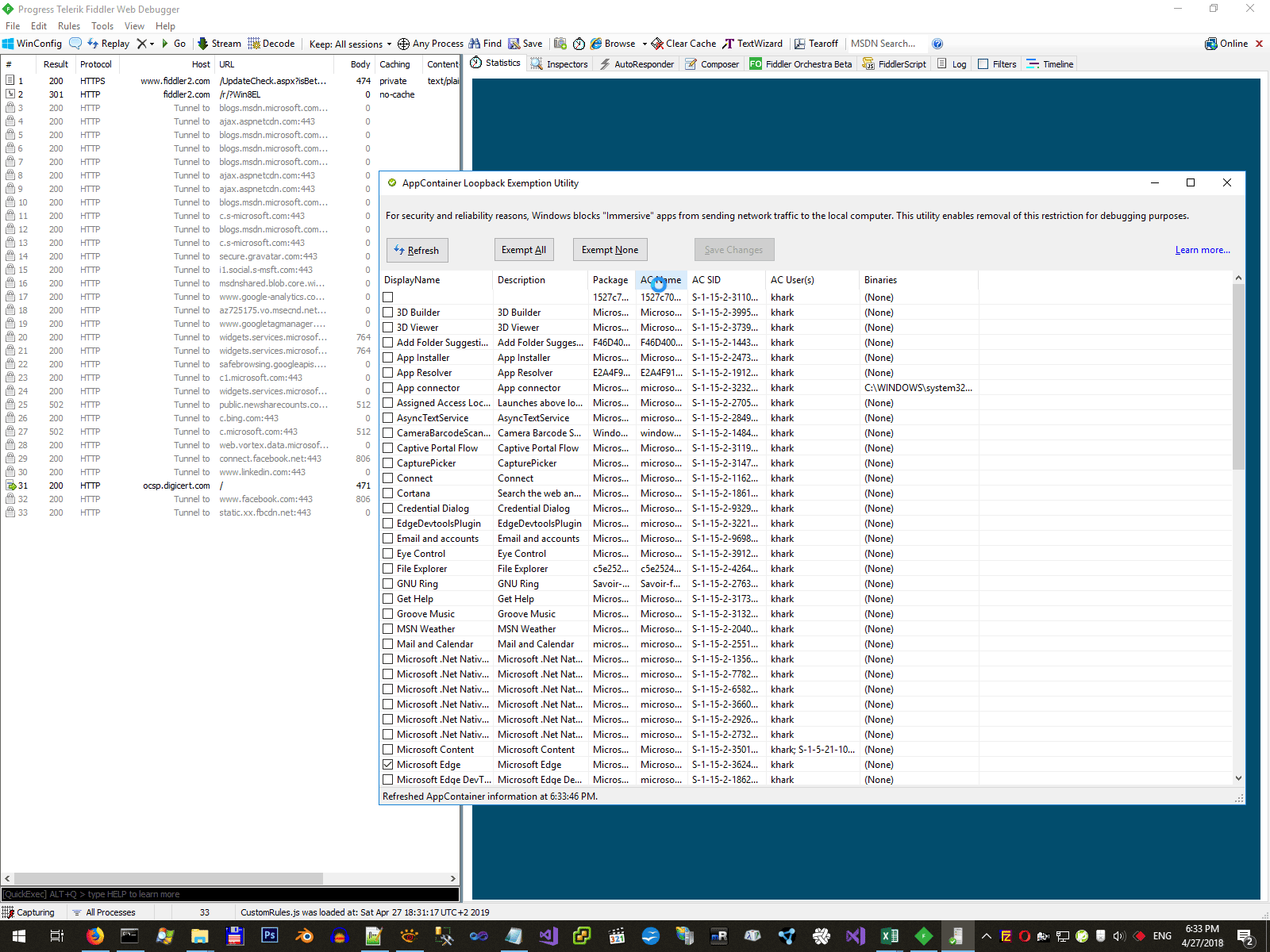The width and height of the screenshot is (1270, 952).
Task: Click the Go resume button
Action: pyautogui.click(x=173, y=44)
